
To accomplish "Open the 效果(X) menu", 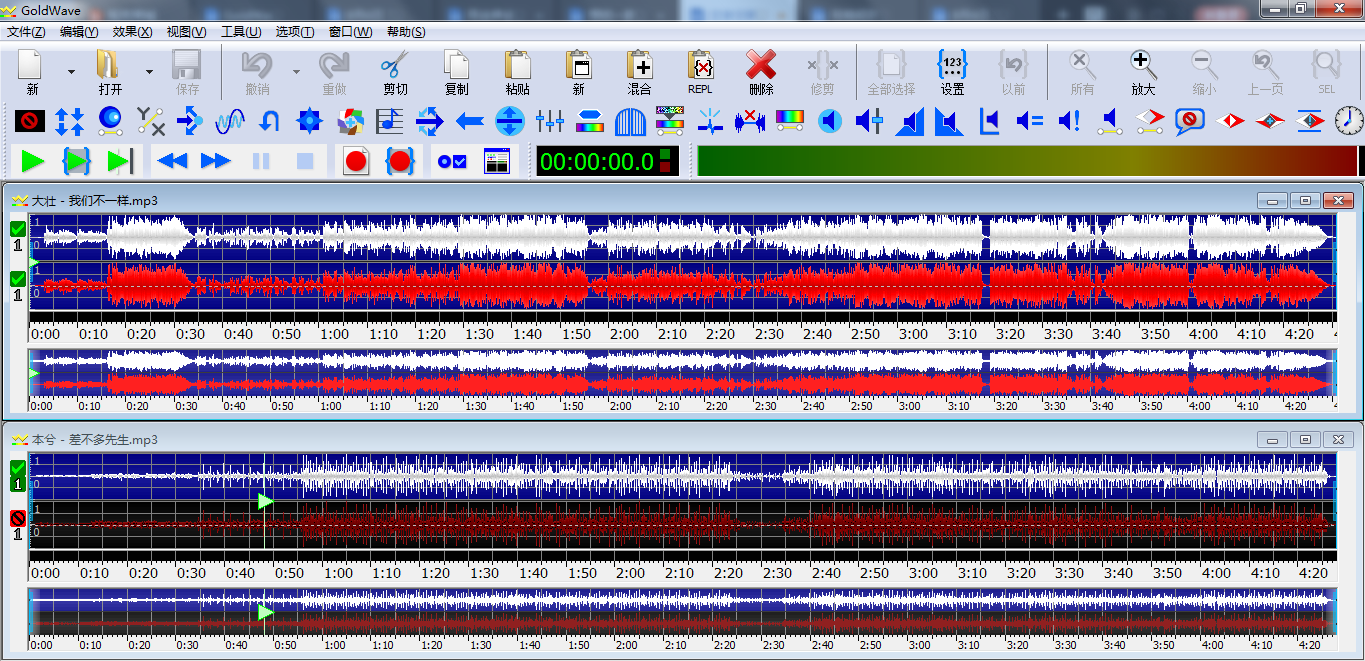I will (132, 32).
